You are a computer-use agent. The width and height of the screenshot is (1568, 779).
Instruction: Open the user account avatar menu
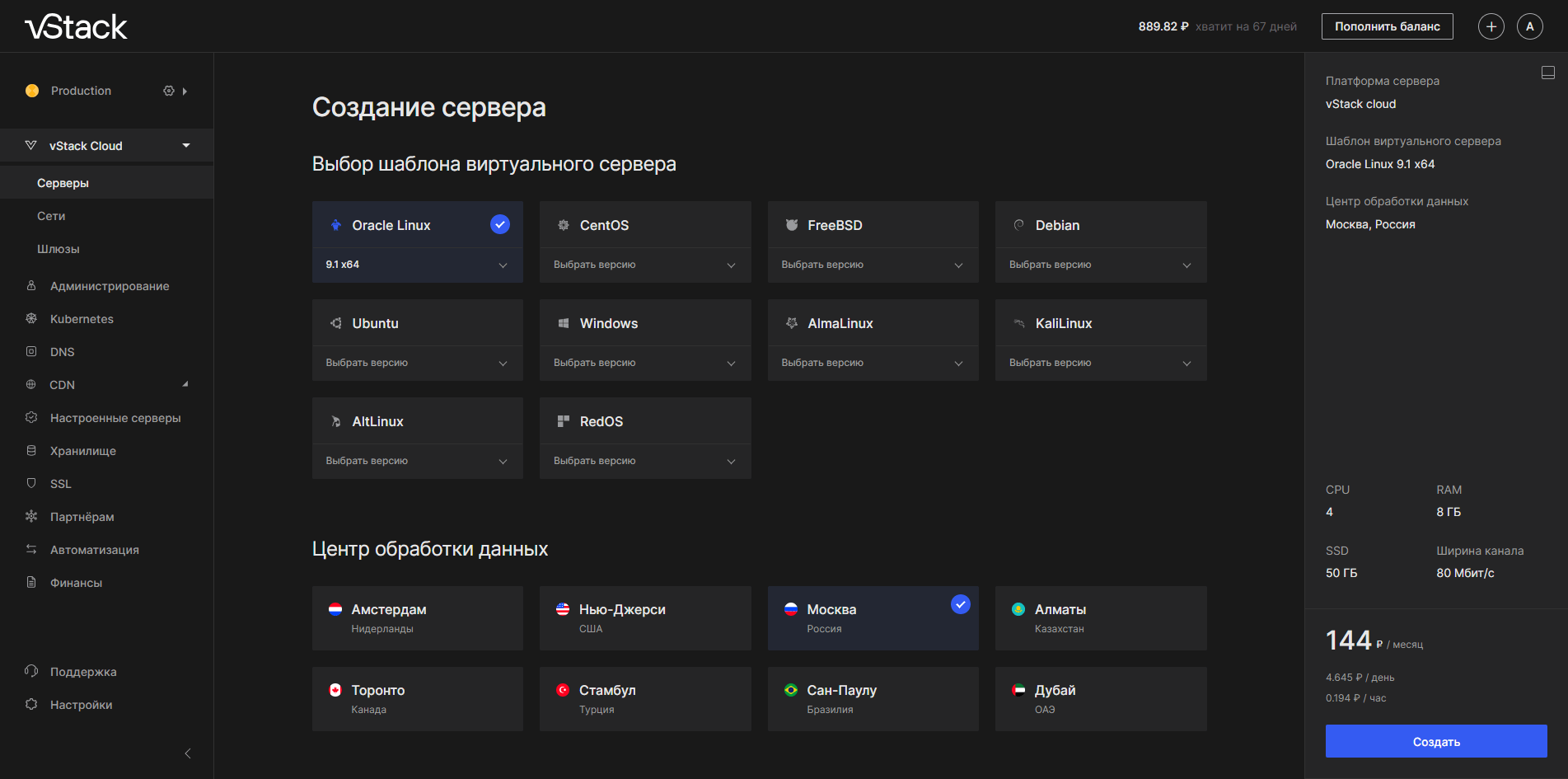(x=1529, y=26)
